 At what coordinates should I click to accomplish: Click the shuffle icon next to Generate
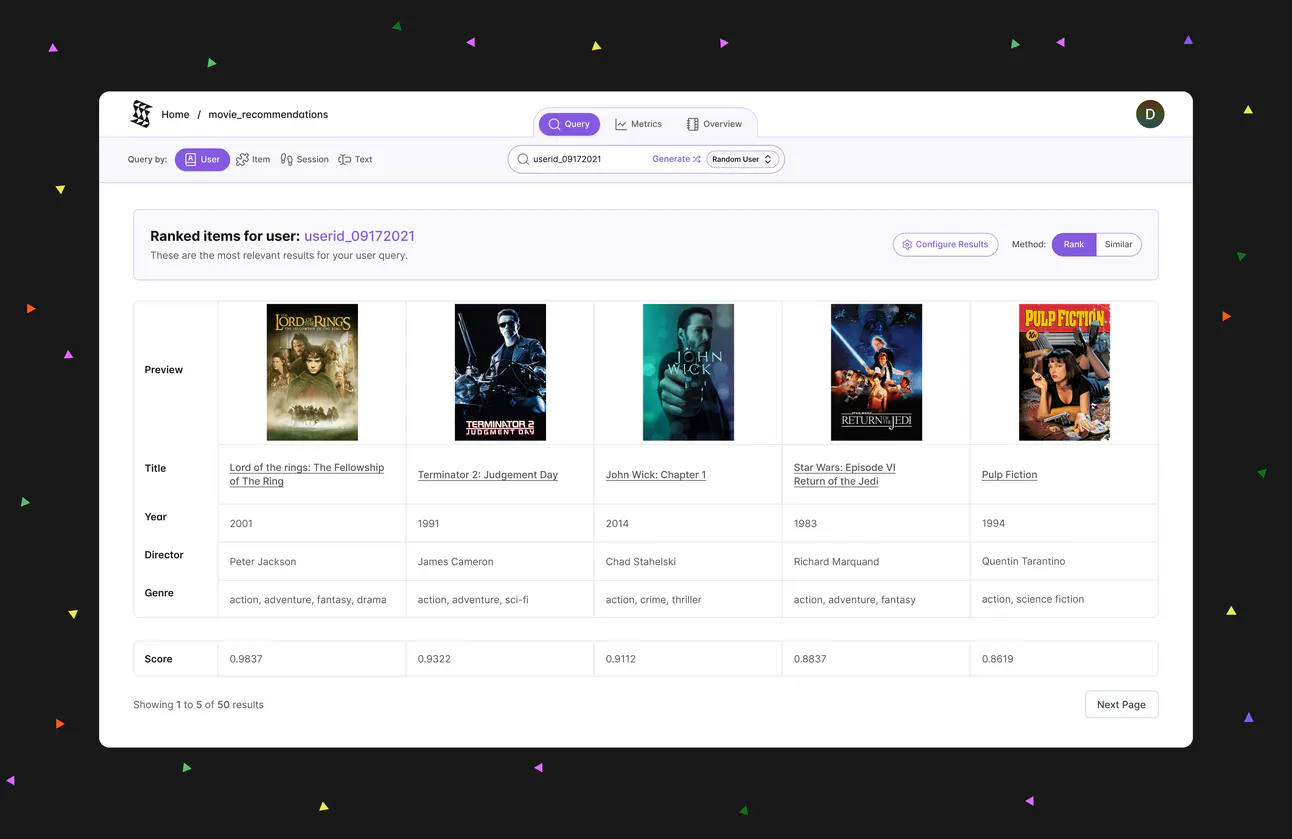click(x=697, y=159)
